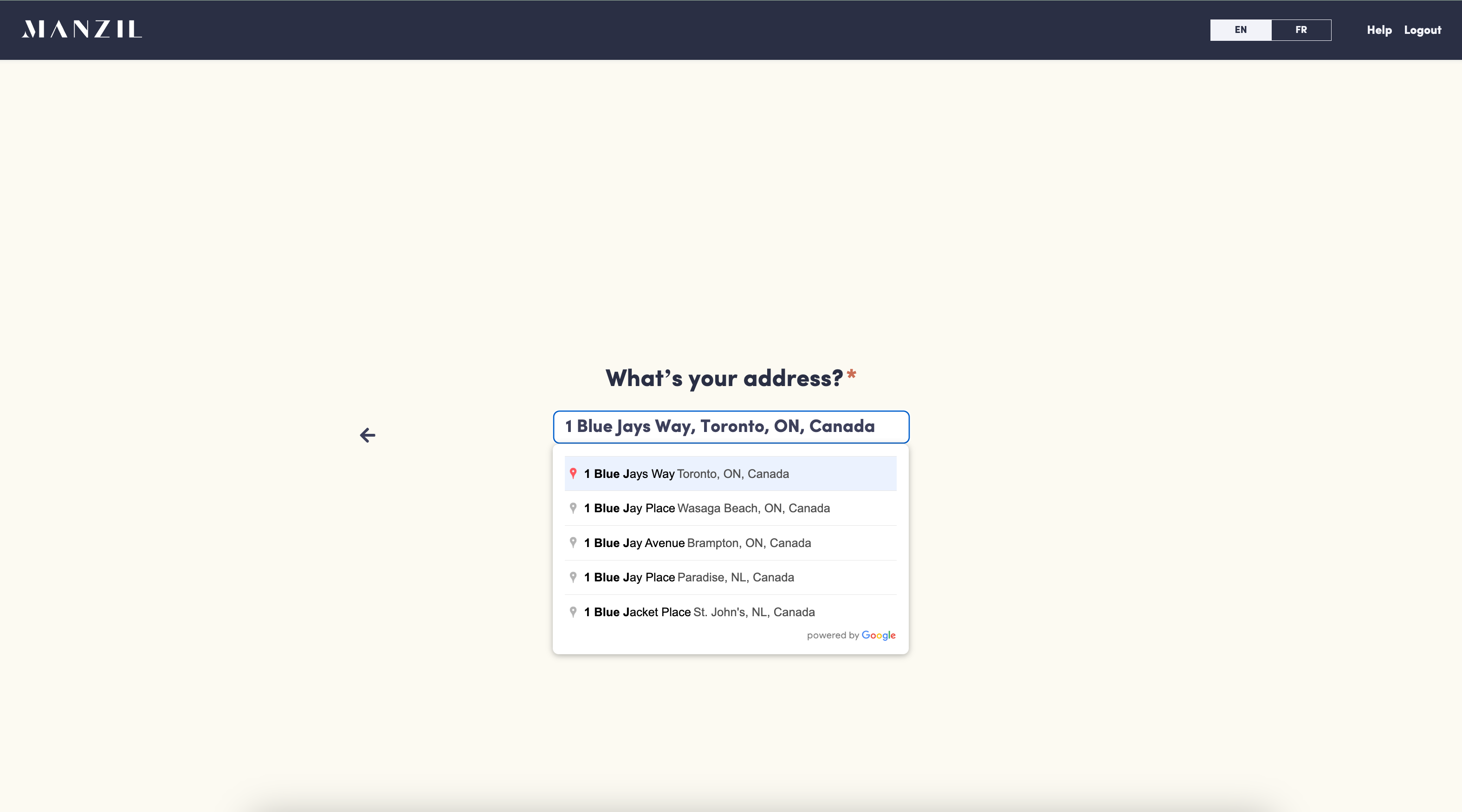Click the back arrow icon

(x=367, y=435)
